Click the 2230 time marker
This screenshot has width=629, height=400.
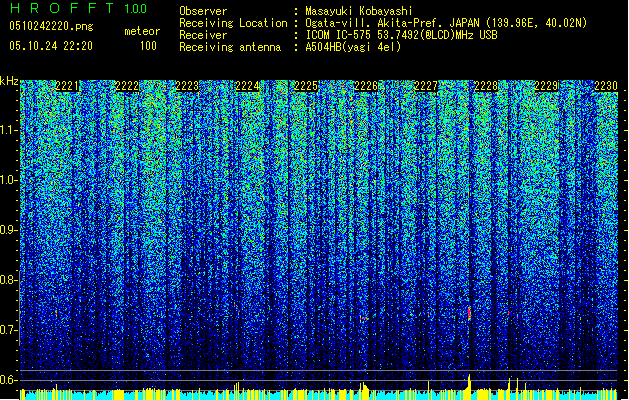coord(606,86)
